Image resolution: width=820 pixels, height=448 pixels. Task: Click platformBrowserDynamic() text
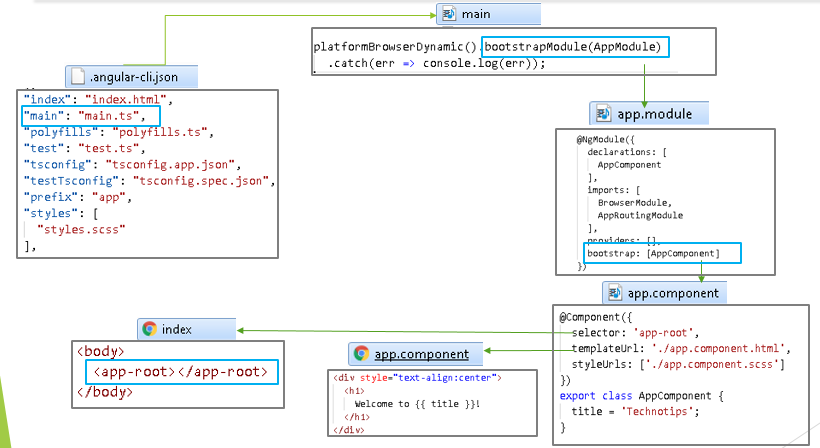tap(395, 47)
